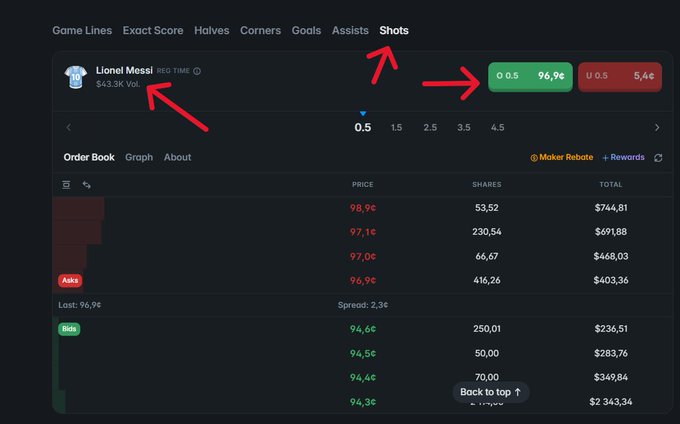The image size is (680, 424).
Task: Click the PRICE column header
Action: tap(363, 185)
